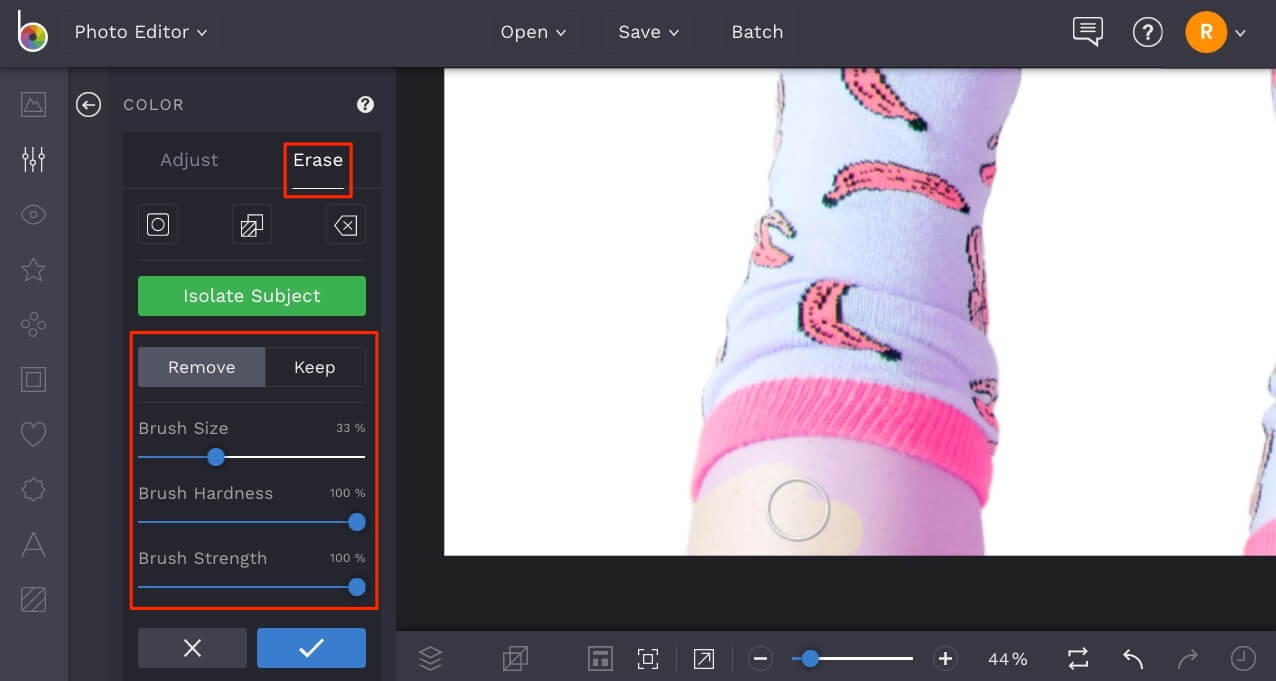Click the reset erase backspace icon
Image resolution: width=1276 pixels, height=681 pixels.
[345, 224]
